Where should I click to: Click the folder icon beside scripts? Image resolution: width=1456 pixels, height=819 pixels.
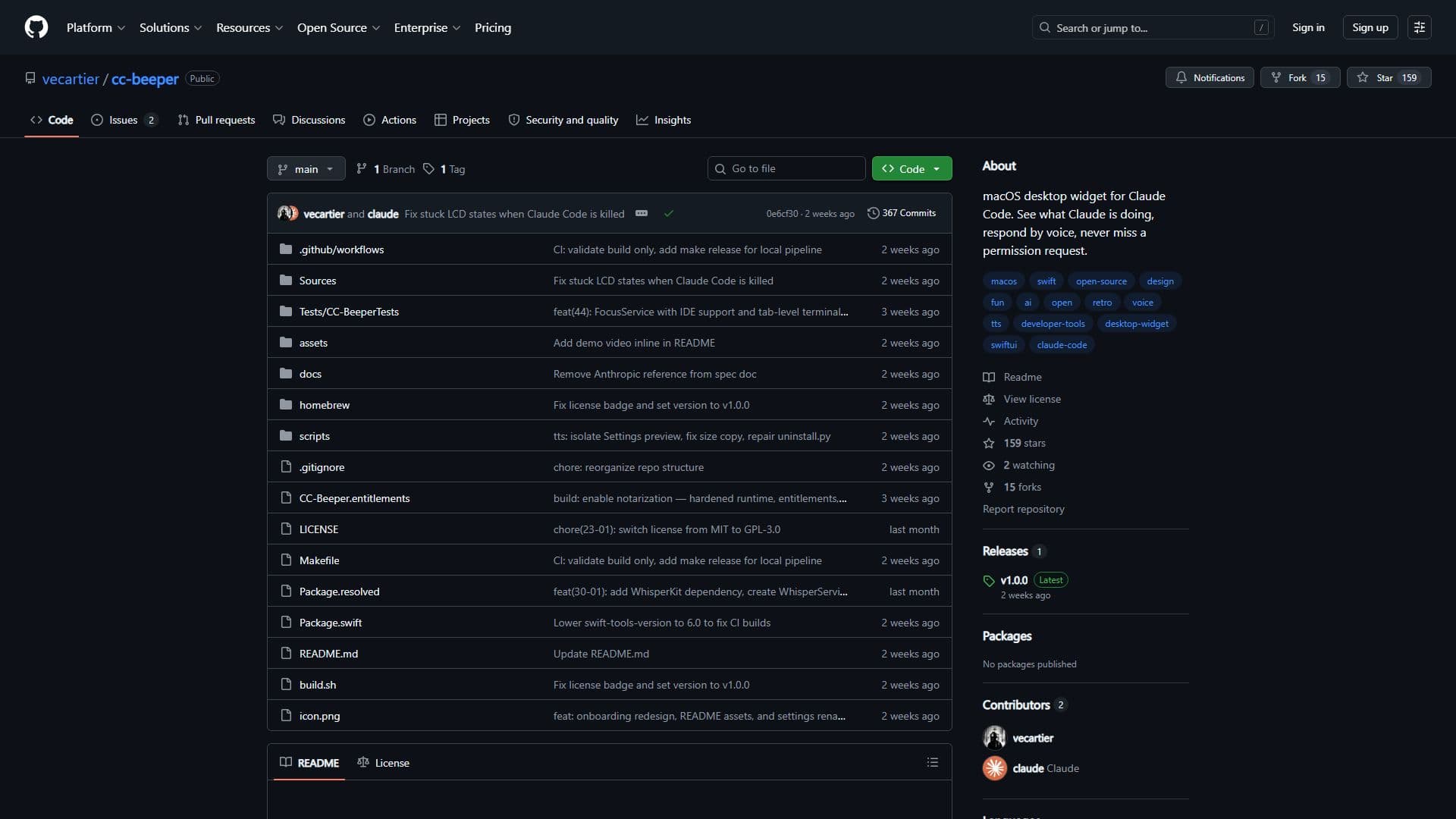286,435
